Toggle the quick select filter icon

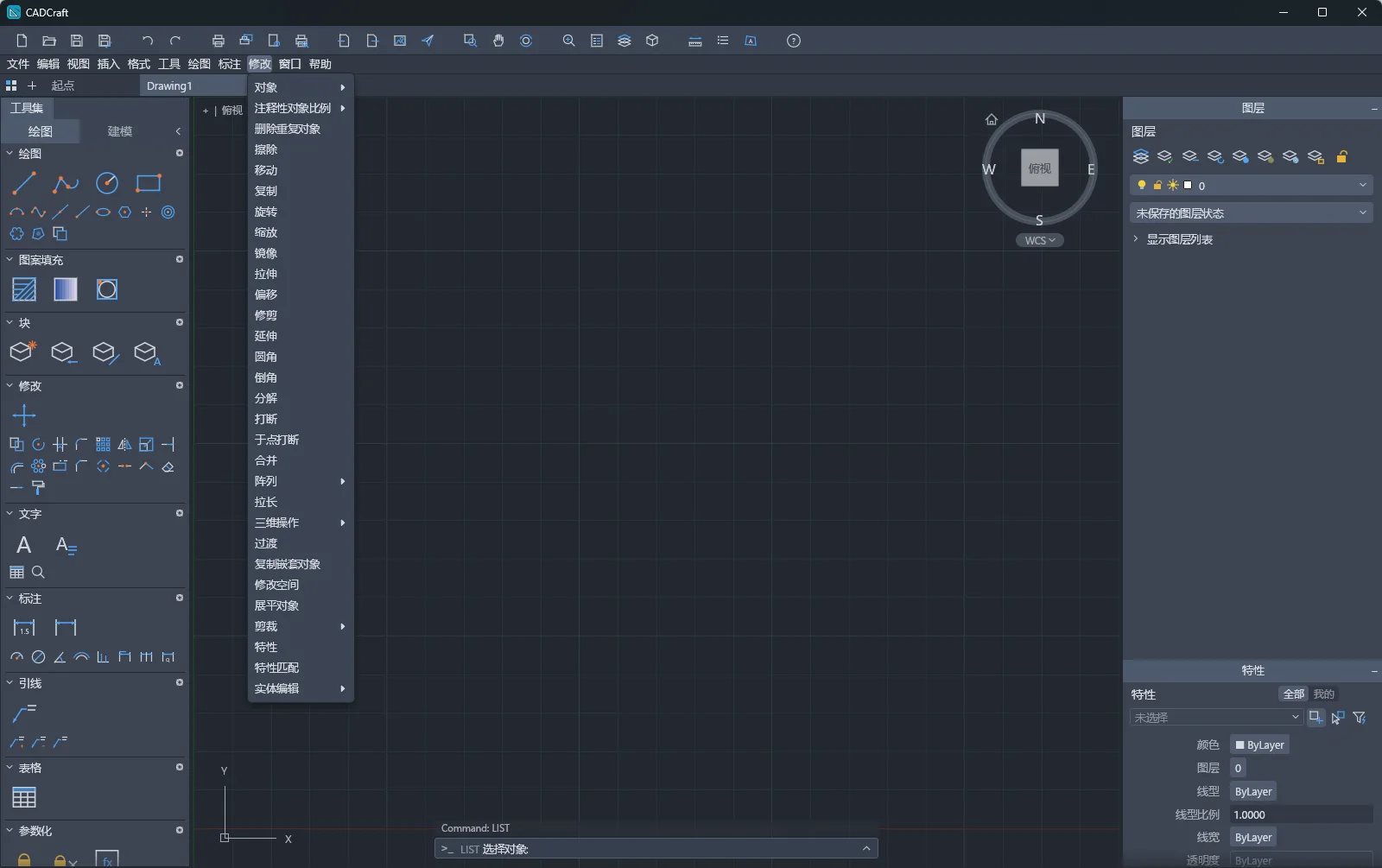pos(1360,718)
